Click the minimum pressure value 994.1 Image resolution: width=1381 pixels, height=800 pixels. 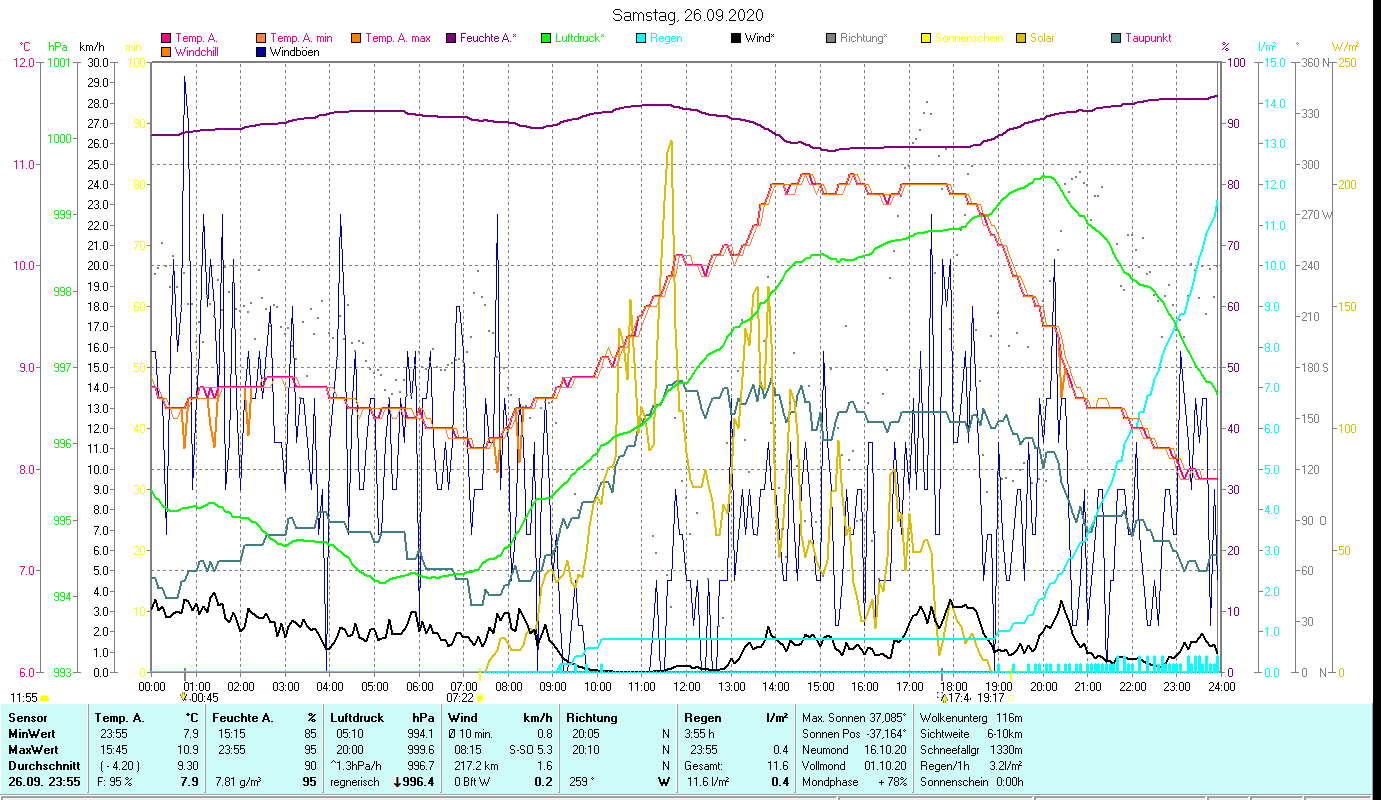[x=420, y=734]
